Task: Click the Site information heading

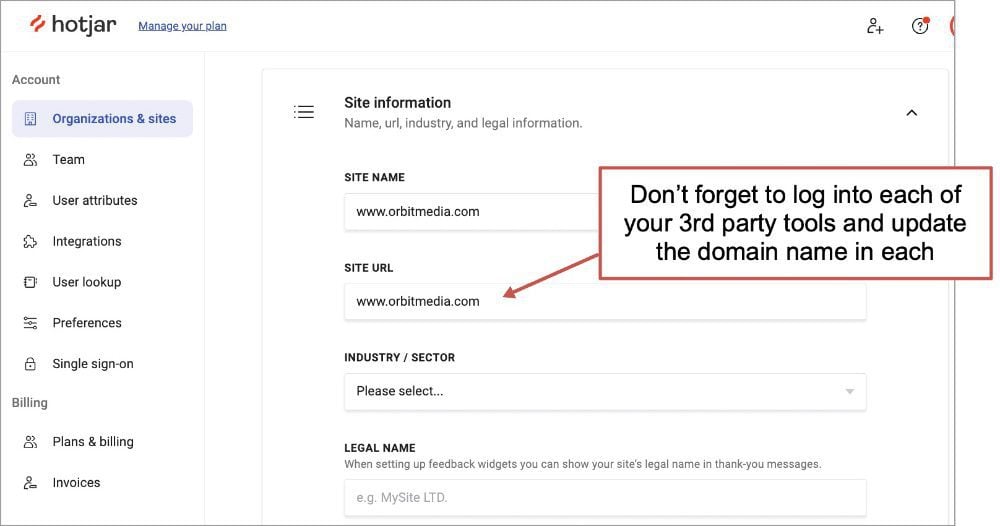Action: pos(397,103)
